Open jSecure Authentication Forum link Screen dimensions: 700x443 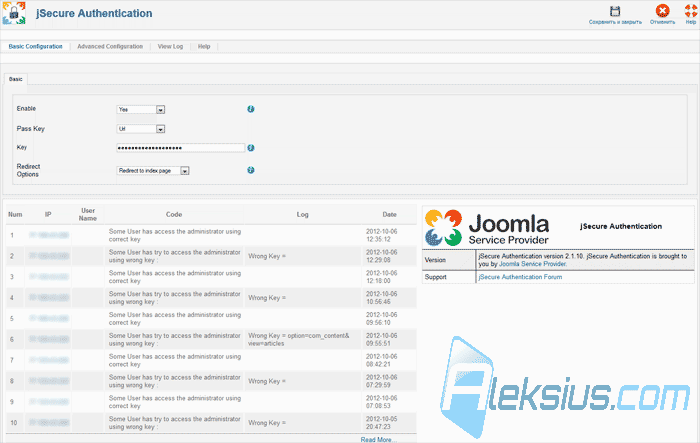click(x=520, y=277)
